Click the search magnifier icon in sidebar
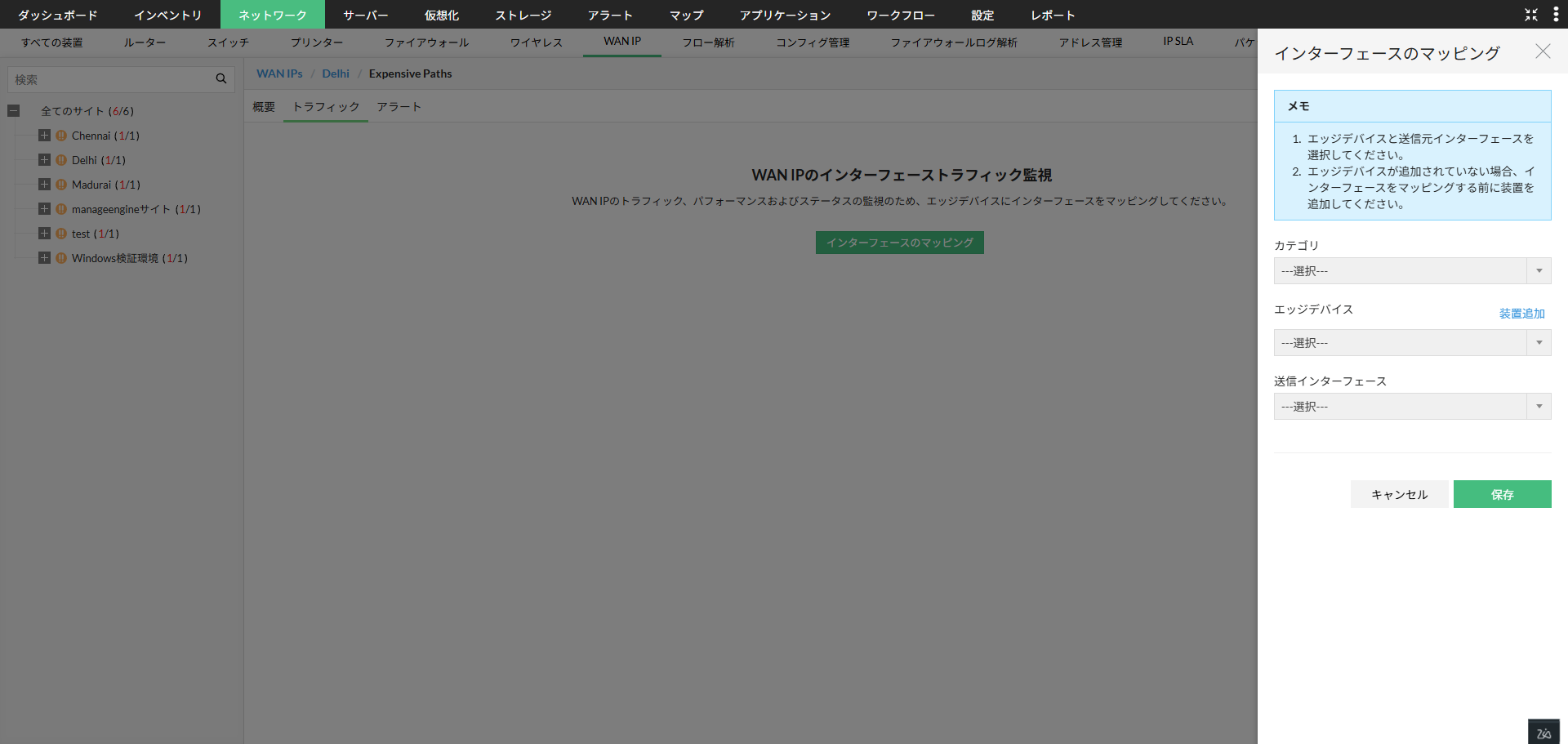1568x744 pixels. (221, 79)
